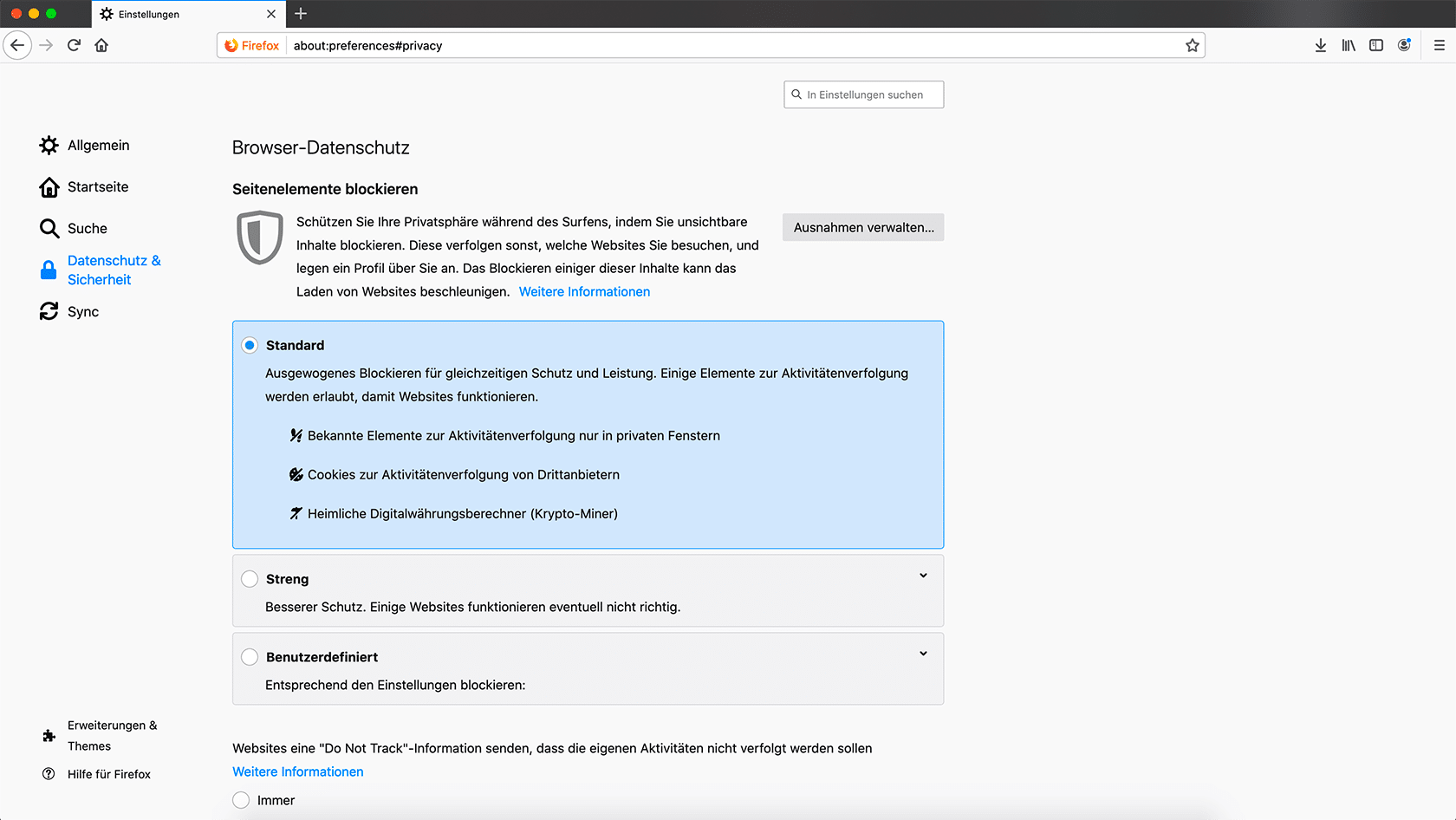Open the Allgemein settings category

pyautogui.click(x=98, y=146)
